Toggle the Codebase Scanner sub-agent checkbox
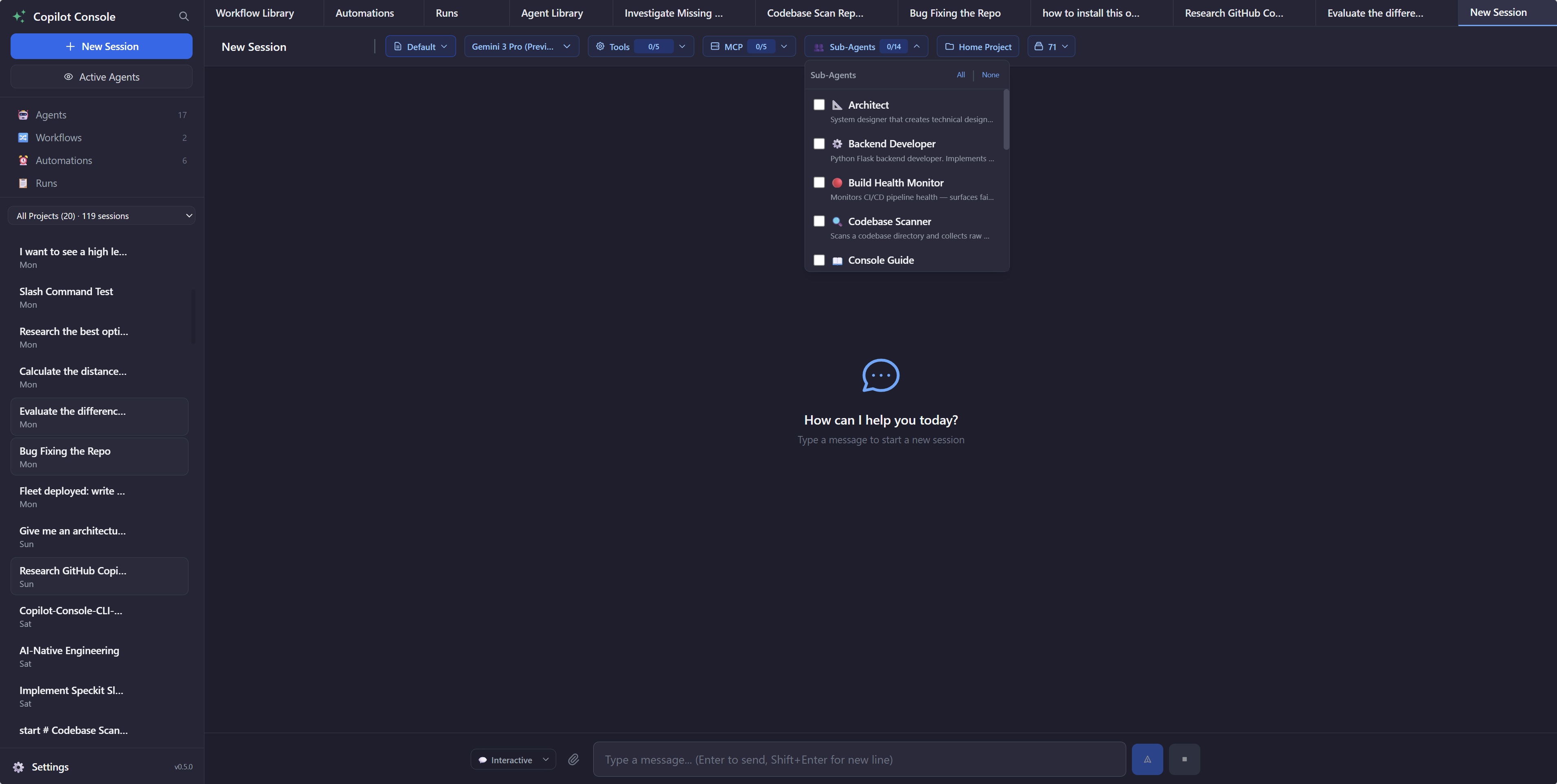The height and width of the screenshot is (784, 1557). click(819, 221)
